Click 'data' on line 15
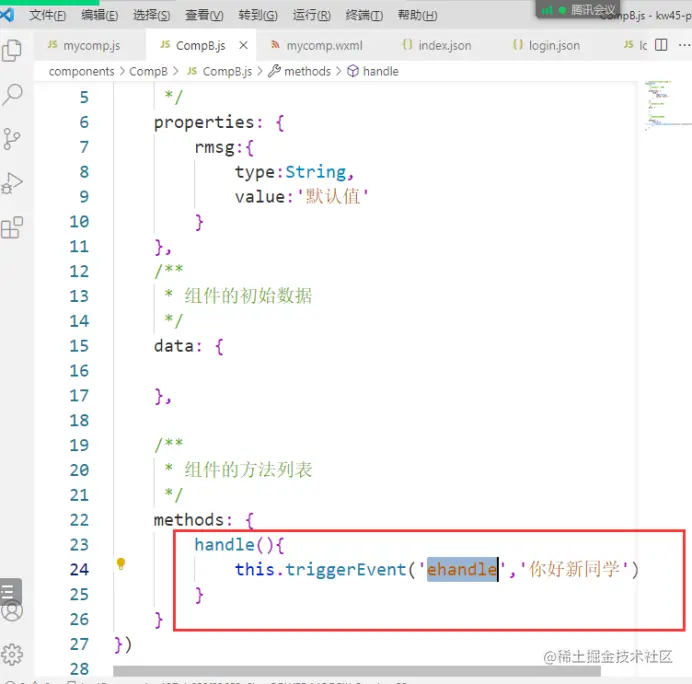Screen dimensions: 692x684 point(174,346)
